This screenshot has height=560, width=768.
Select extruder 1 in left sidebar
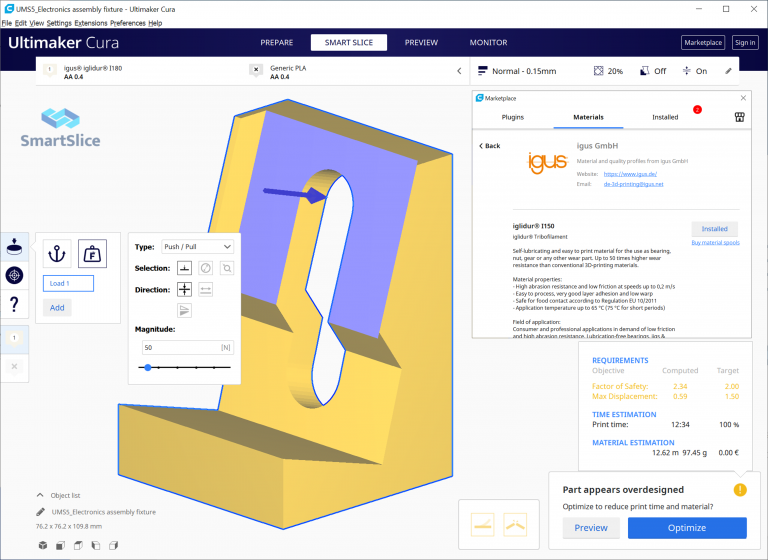click(14, 338)
